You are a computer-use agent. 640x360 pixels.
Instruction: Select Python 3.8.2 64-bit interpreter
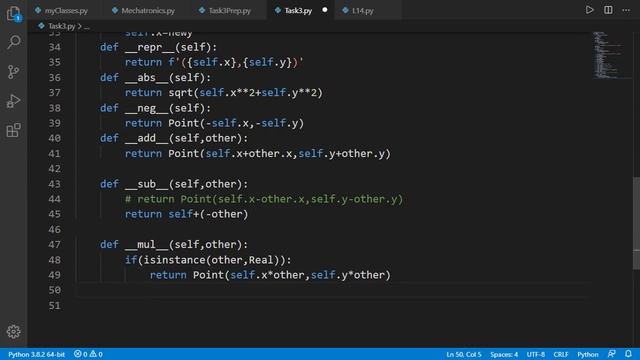[36, 354]
